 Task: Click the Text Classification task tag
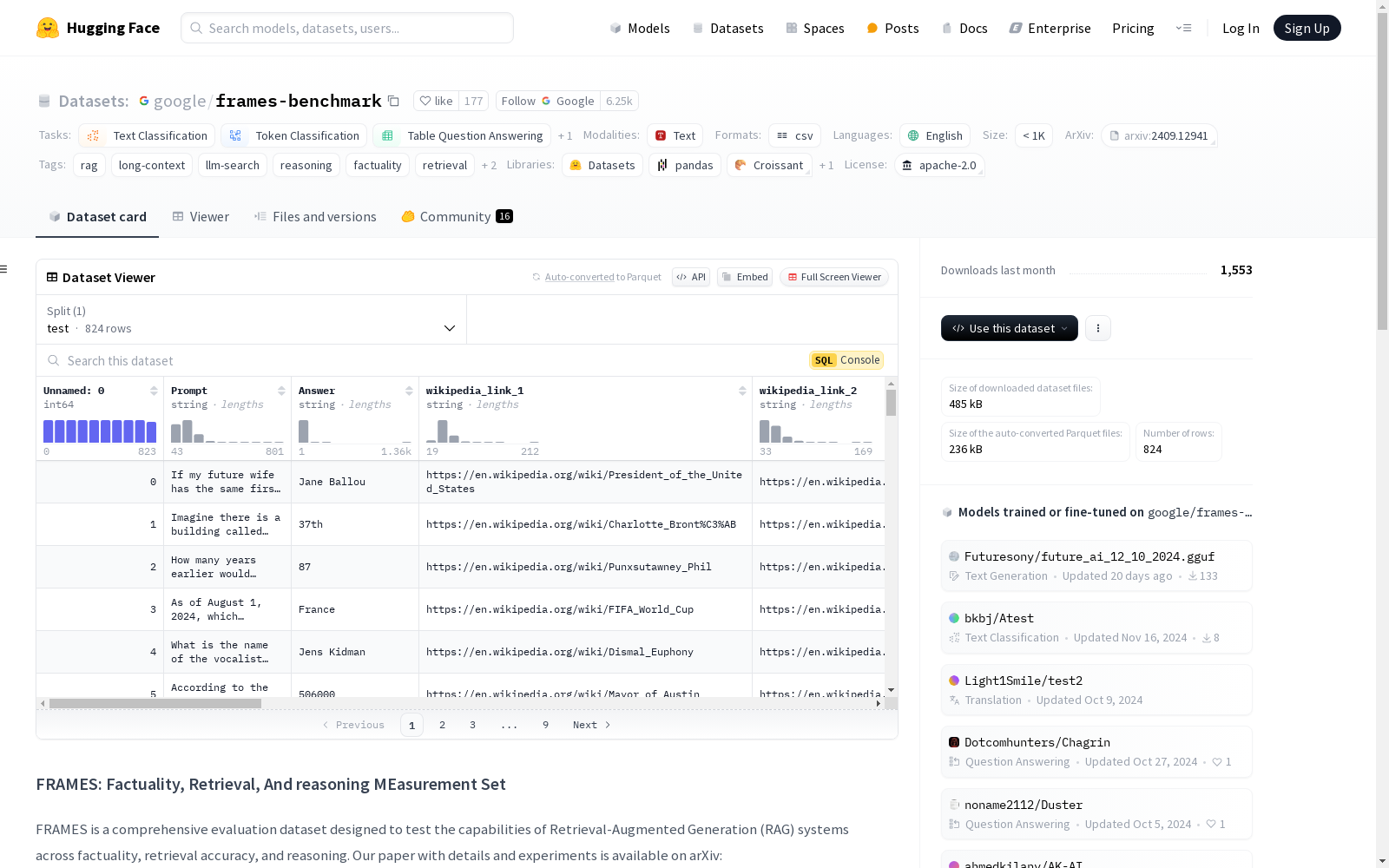[147, 135]
